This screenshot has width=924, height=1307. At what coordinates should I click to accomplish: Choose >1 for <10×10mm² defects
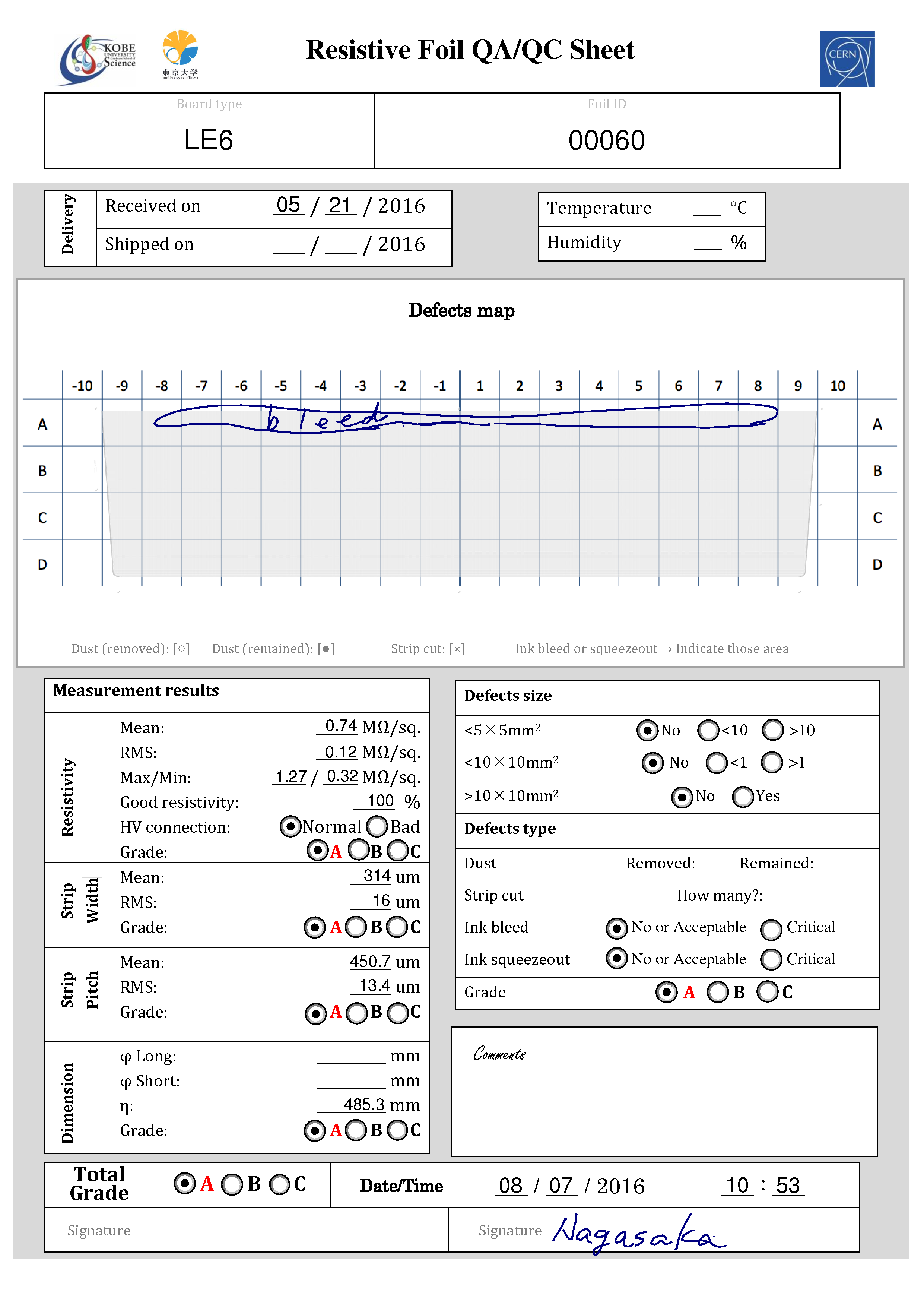pos(772,762)
